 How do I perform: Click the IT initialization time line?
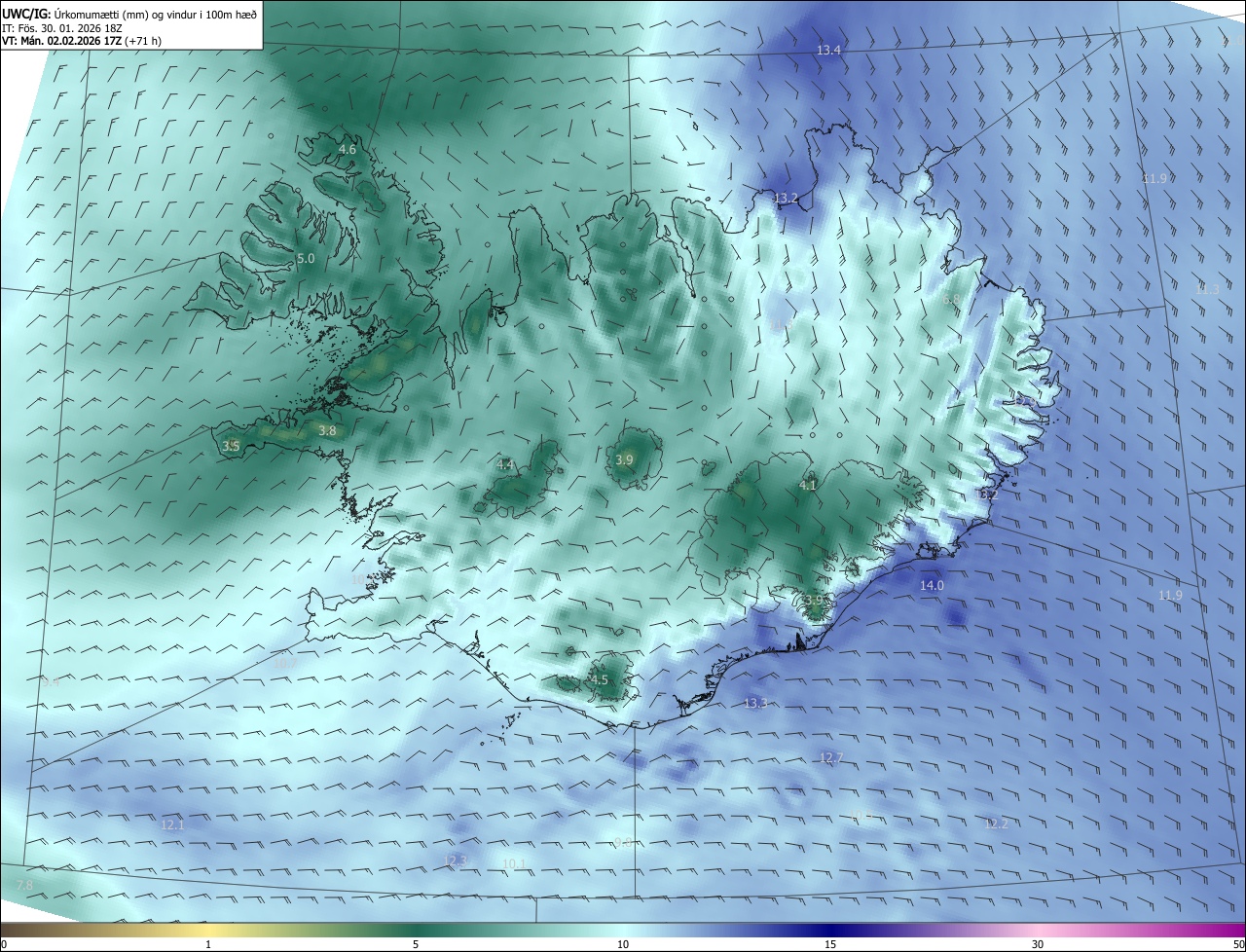(62, 27)
